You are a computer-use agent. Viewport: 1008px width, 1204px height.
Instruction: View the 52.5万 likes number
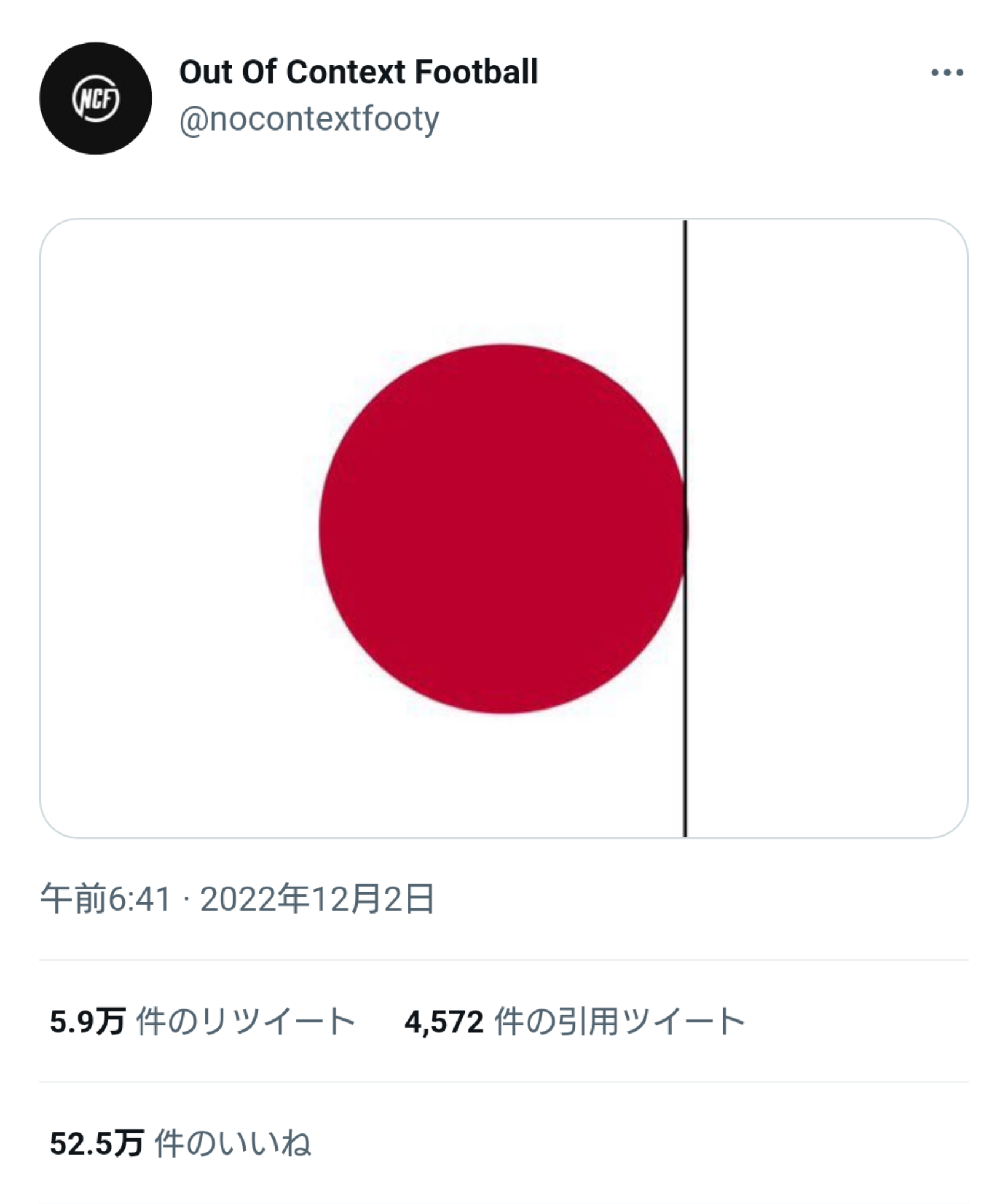coord(97,1144)
